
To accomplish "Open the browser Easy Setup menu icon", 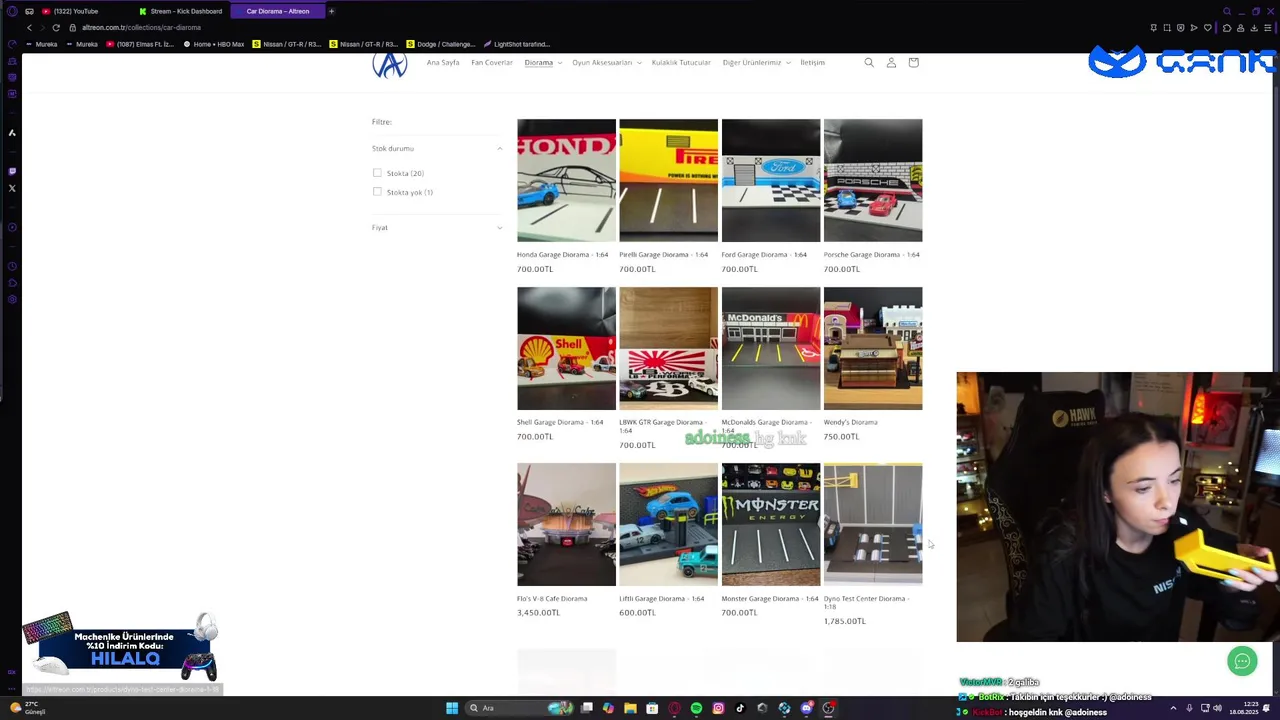I will (x=1267, y=27).
